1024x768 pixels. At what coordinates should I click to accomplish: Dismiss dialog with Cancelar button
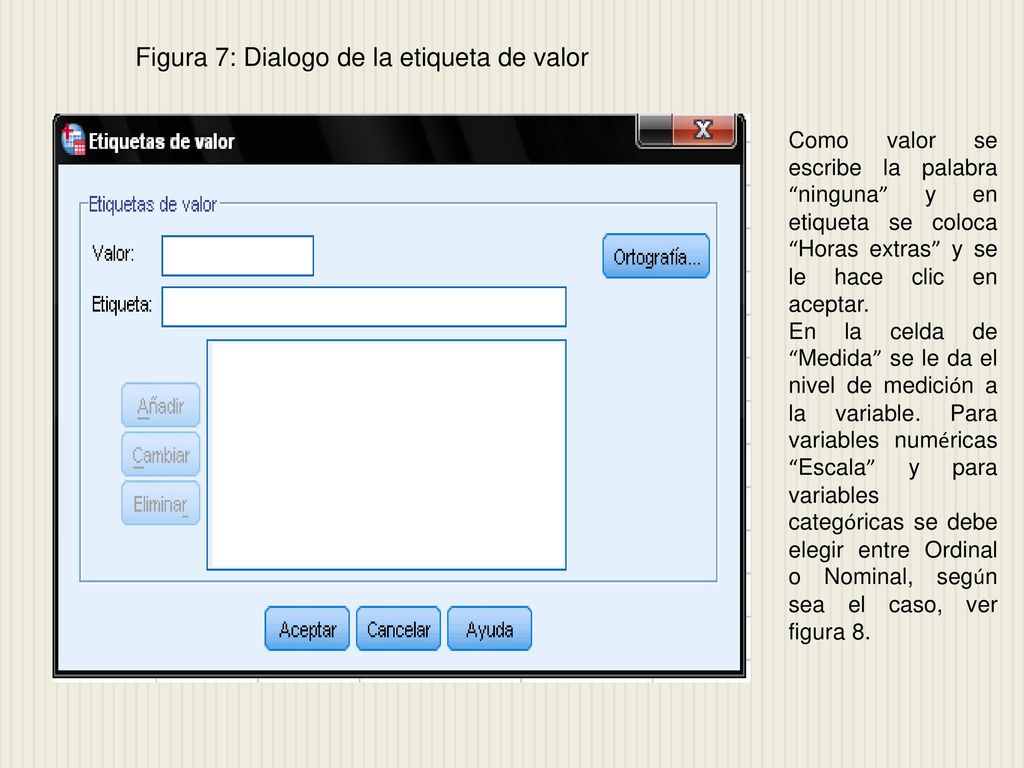(398, 629)
